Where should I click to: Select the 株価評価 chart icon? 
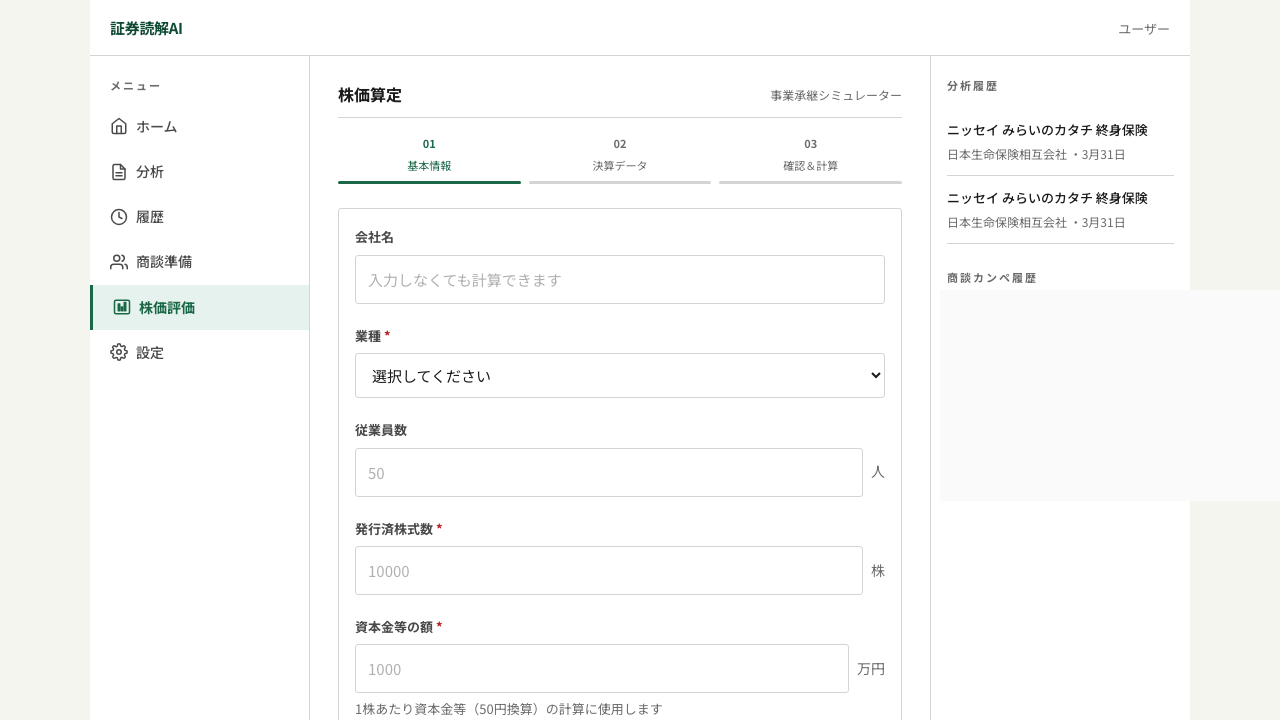122,307
